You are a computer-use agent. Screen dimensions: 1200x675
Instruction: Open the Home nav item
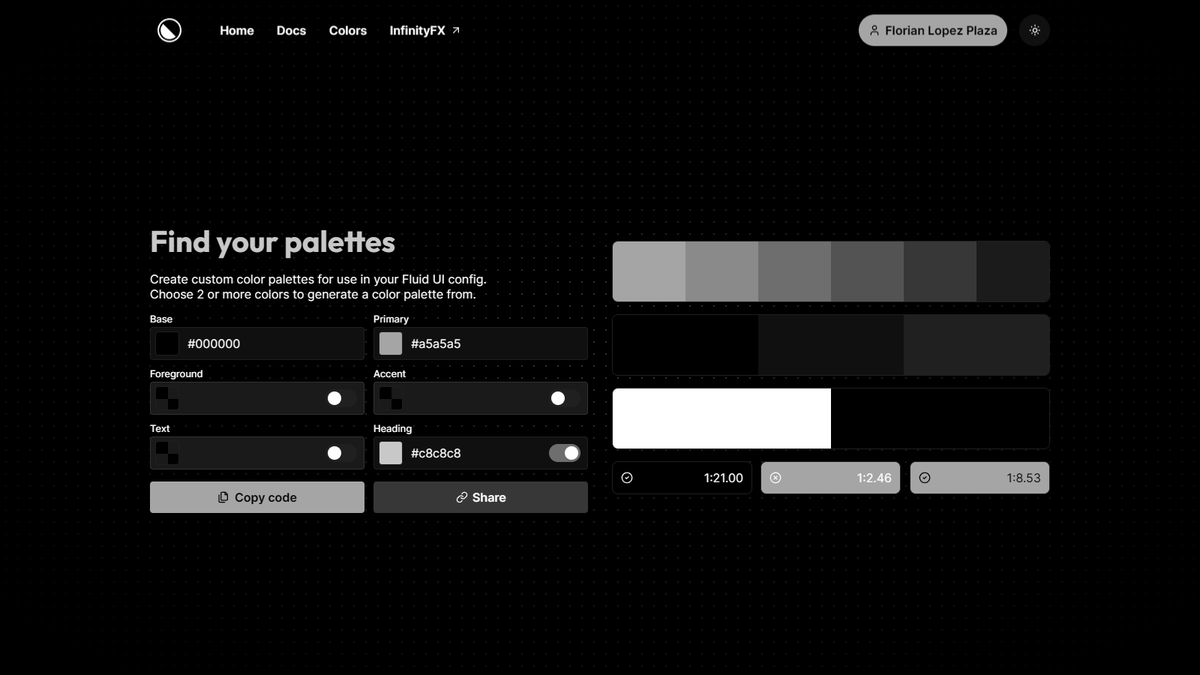click(237, 31)
